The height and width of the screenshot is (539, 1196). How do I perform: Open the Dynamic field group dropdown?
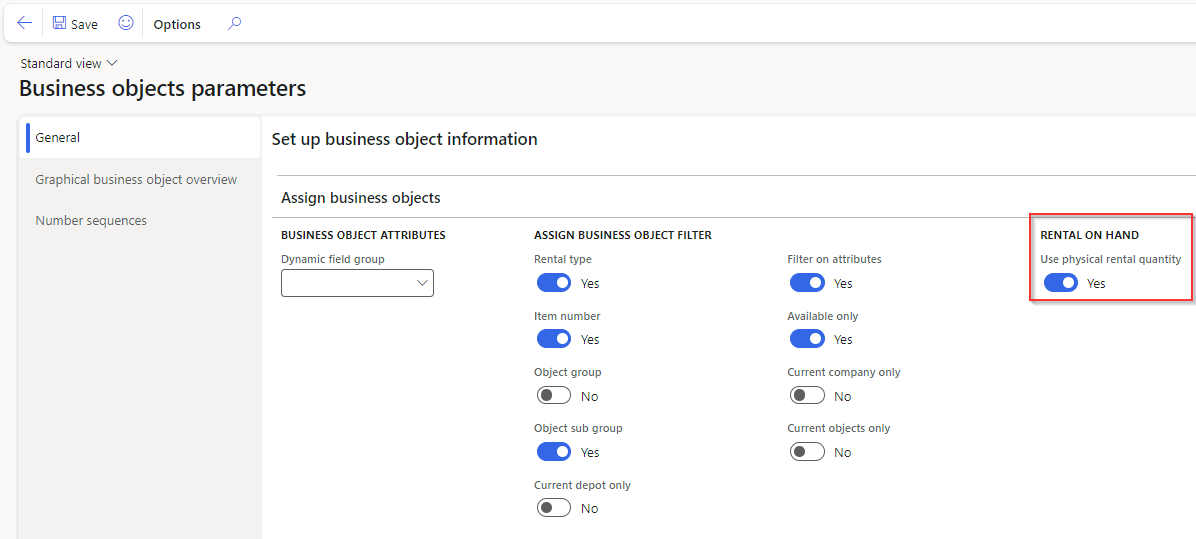(x=357, y=283)
